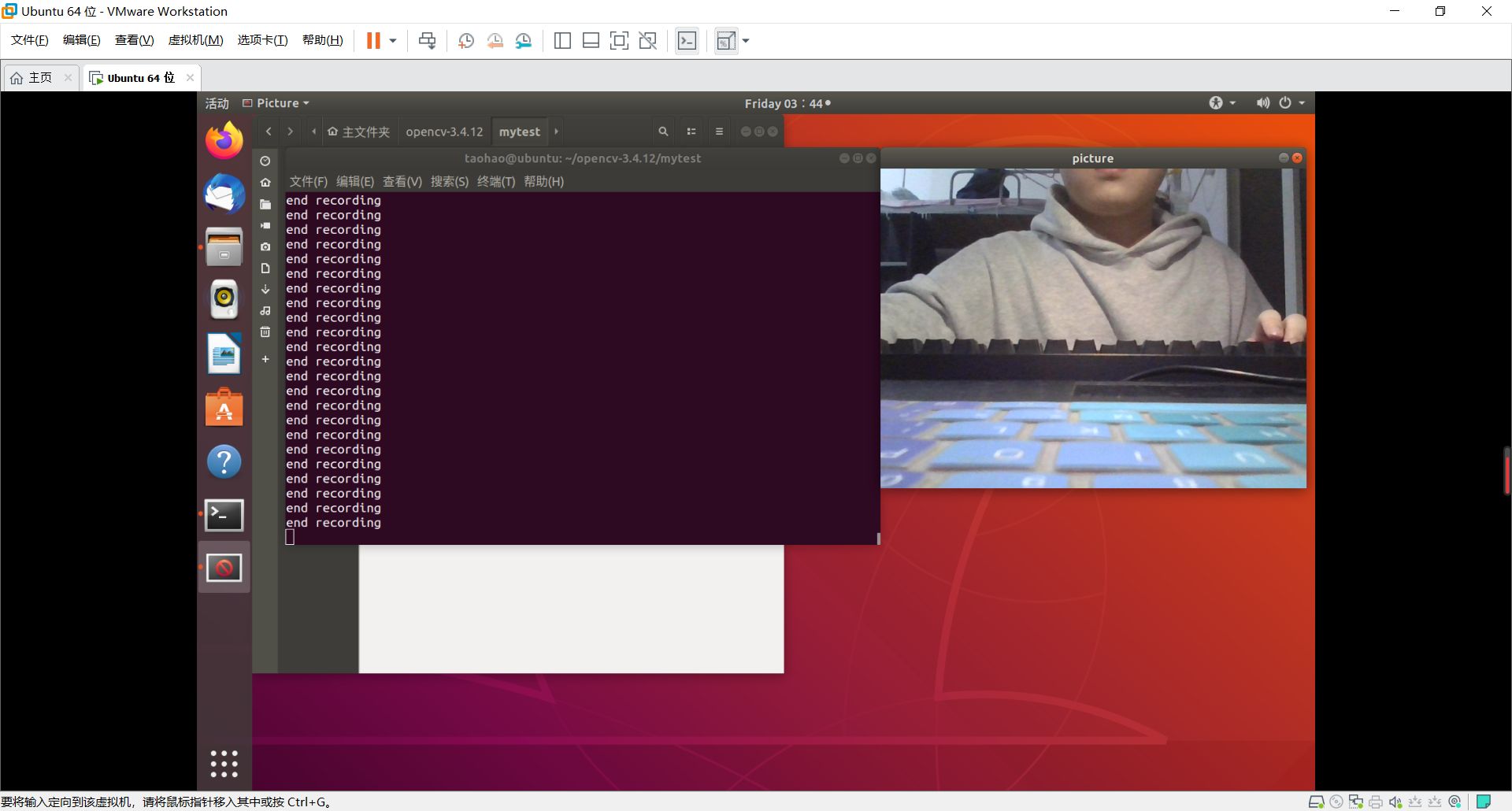Image resolution: width=1512 pixels, height=811 pixels.
Task: Switch to Unity mode
Action: [648, 40]
